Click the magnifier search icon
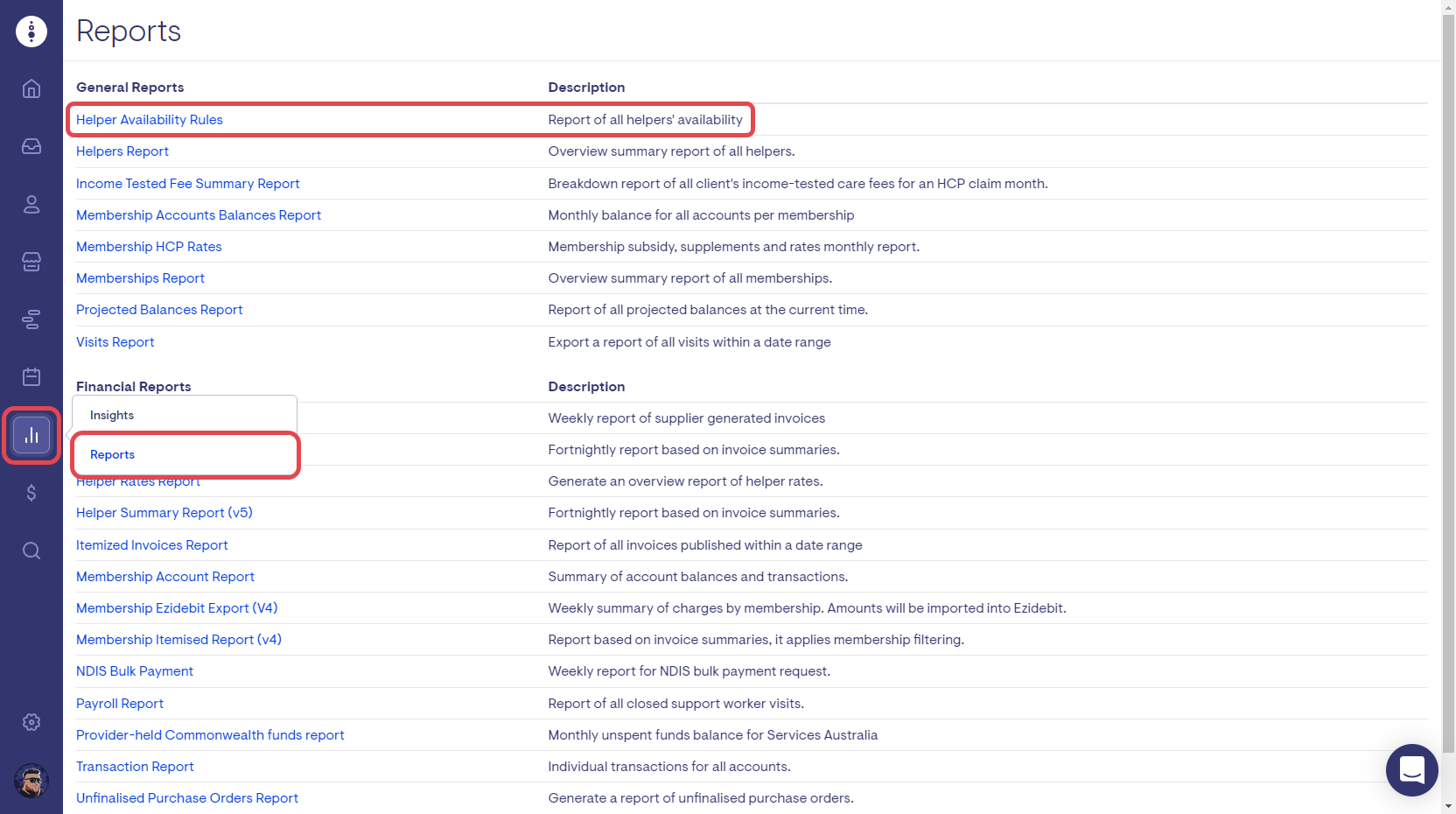1456x814 pixels. coord(31,551)
